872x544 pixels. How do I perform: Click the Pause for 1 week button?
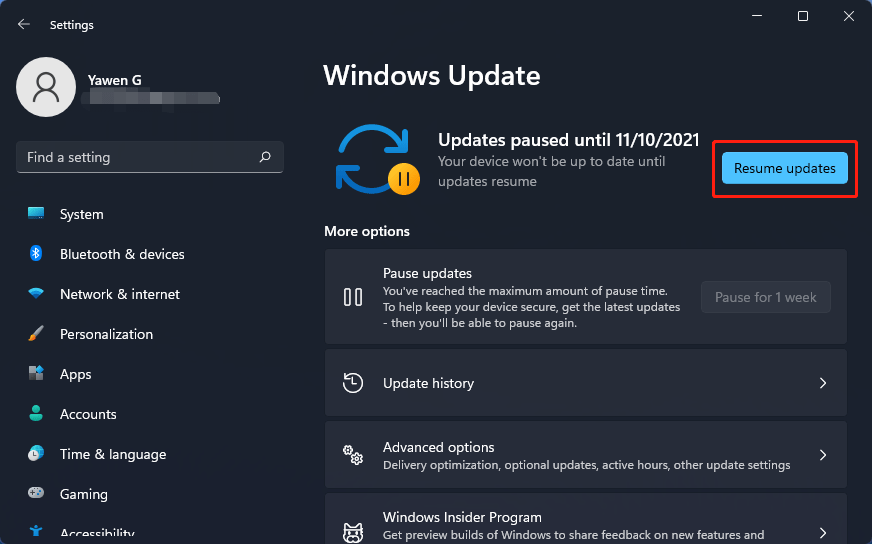pyautogui.click(x=766, y=297)
